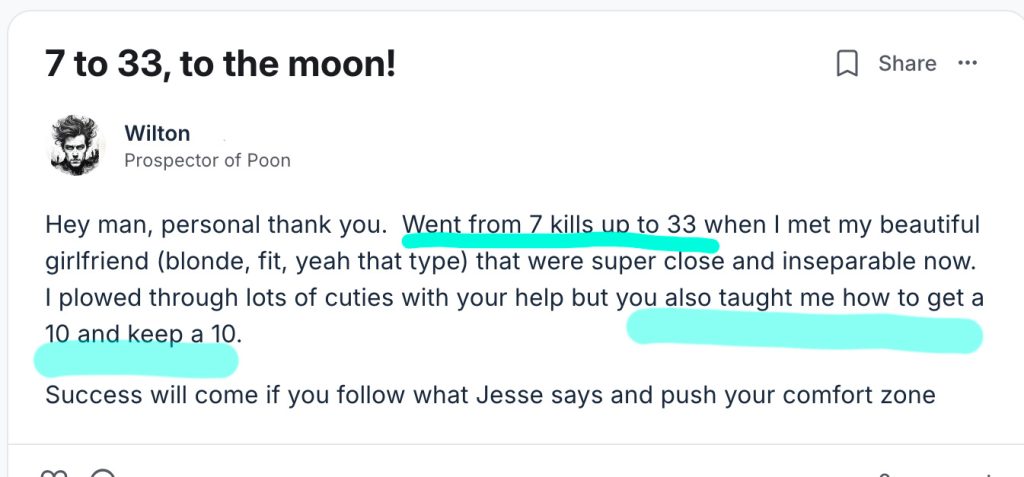The width and height of the screenshot is (1024, 477).
Task: Click the phrase "you also taught me how to get a"
Action: click(800, 298)
